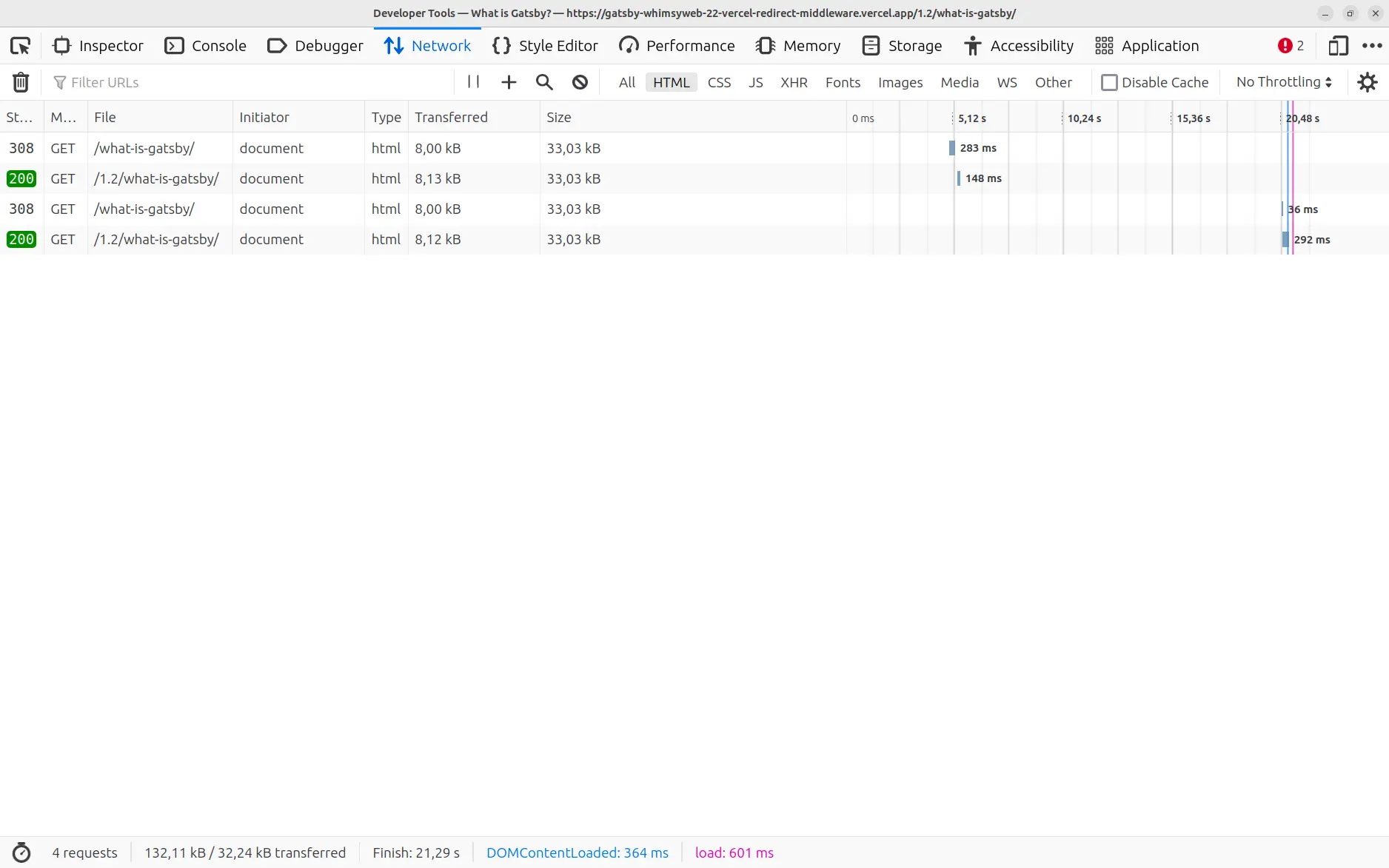The image size is (1389, 868).
Task: Toggle responsive design mode icon
Action: click(1338, 46)
